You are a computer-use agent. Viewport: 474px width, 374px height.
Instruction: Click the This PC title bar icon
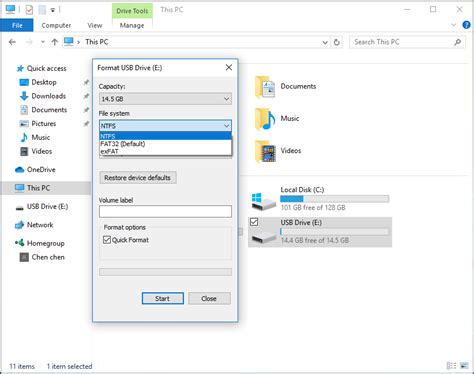pos(10,9)
